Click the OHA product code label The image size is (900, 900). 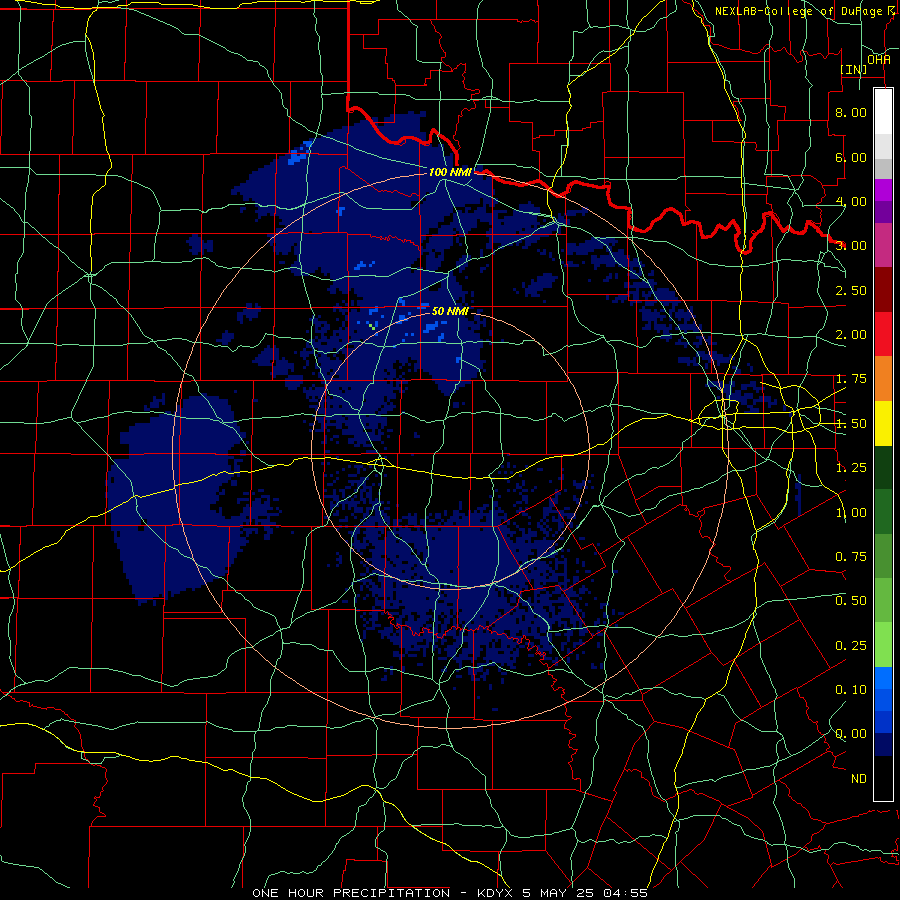tap(879, 59)
